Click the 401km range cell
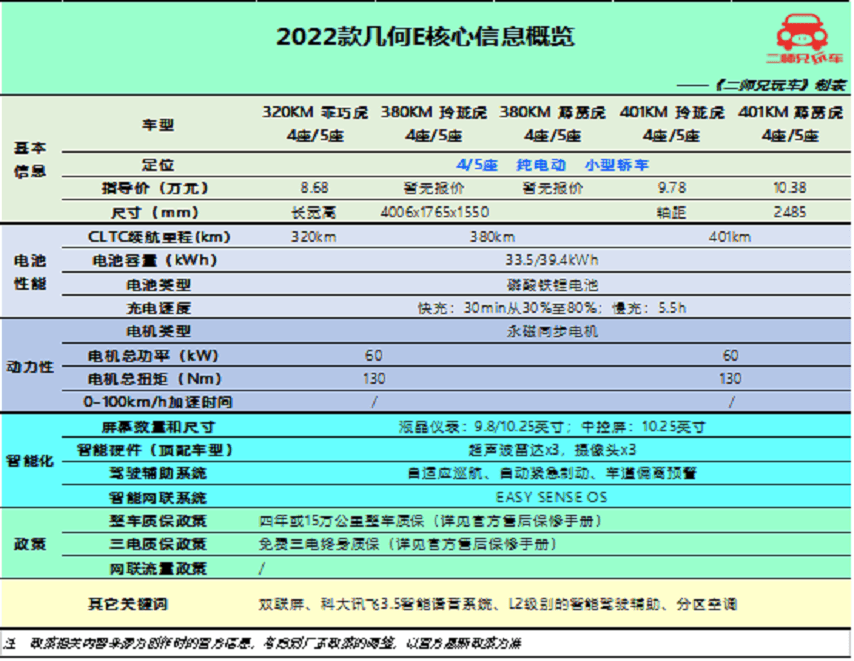The height and width of the screenshot is (661, 854). pos(730,237)
